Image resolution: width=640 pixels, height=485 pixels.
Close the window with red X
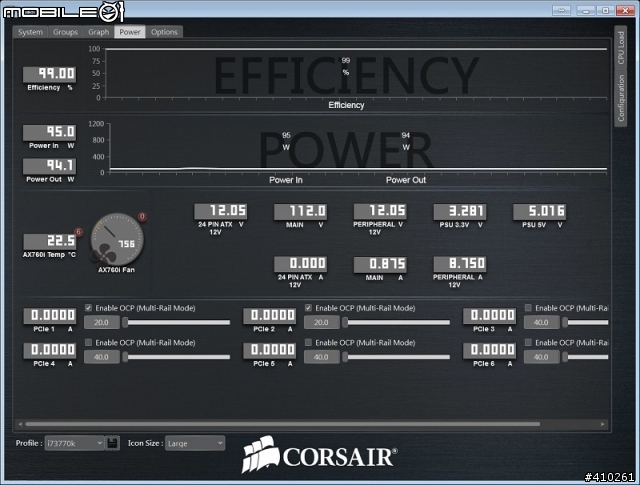pyautogui.click(x=625, y=10)
